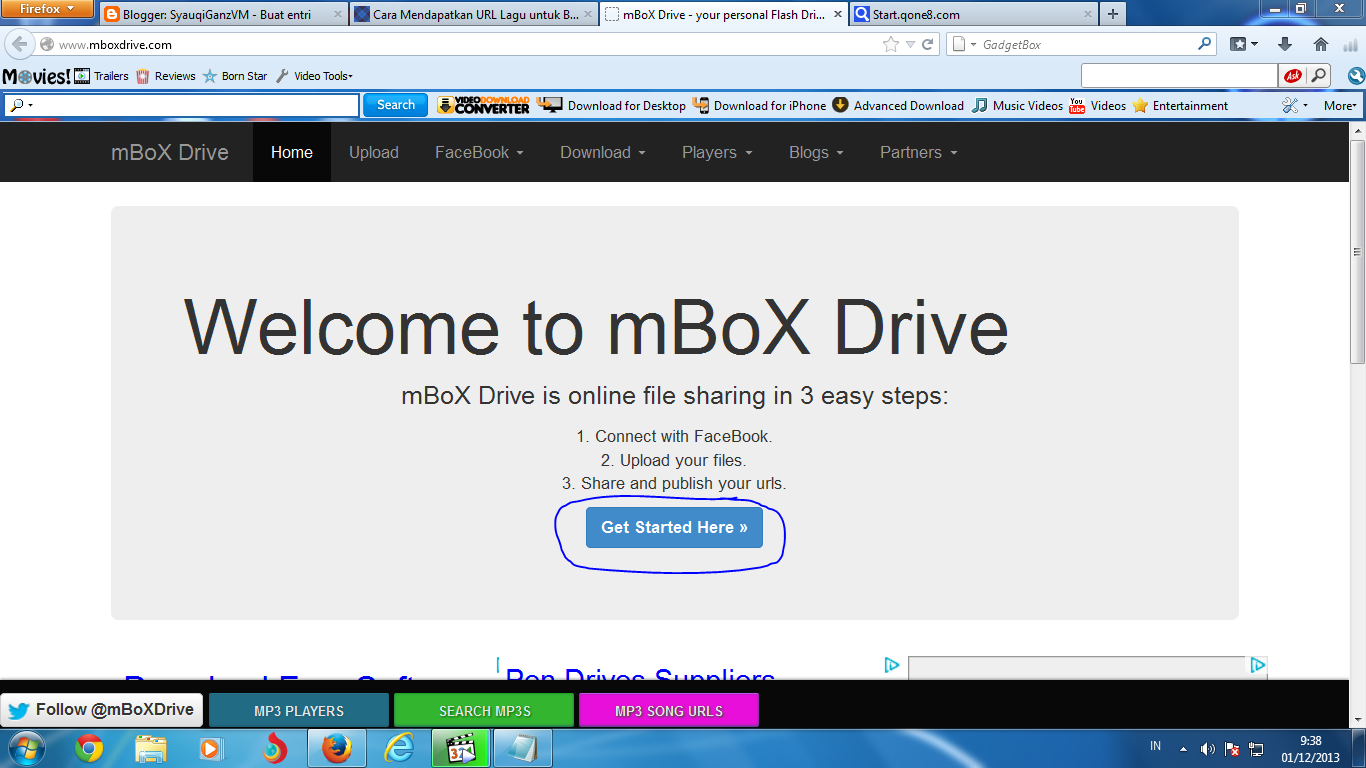
Task: Click Download for iPhone toolbar item
Action: coord(759,105)
